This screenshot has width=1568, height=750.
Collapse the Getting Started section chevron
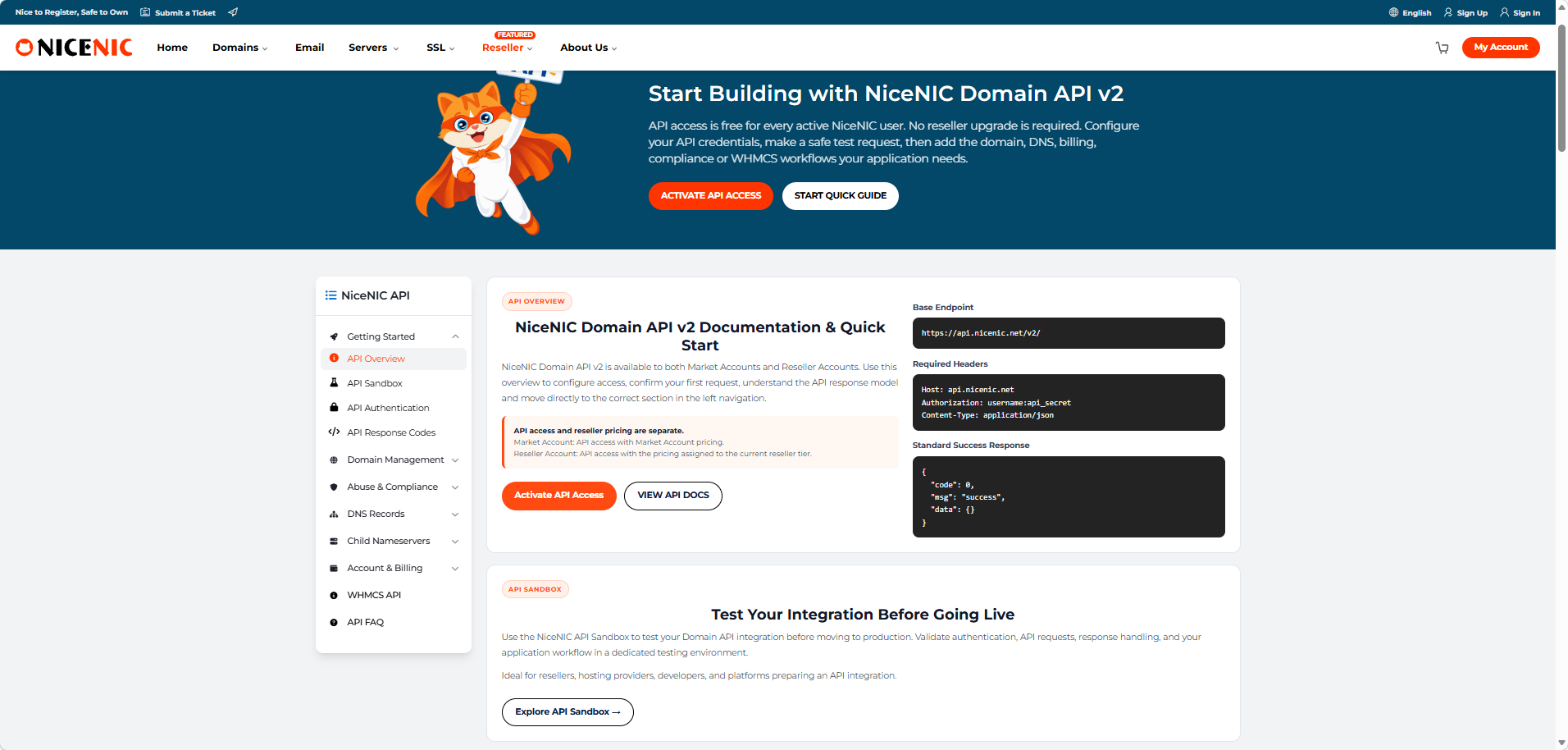pos(455,336)
